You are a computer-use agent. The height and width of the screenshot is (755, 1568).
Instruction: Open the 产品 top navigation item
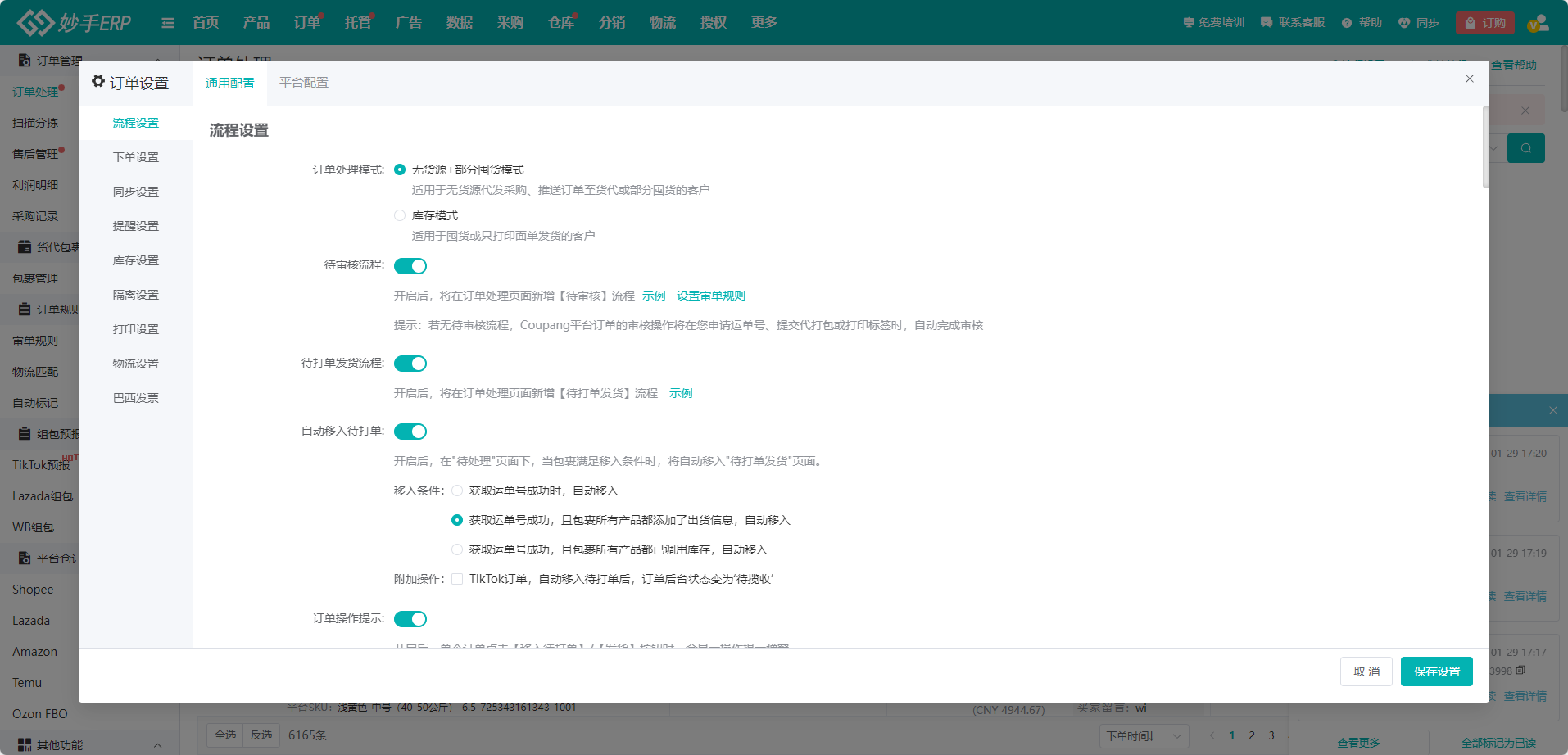click(x=256, y=23)
